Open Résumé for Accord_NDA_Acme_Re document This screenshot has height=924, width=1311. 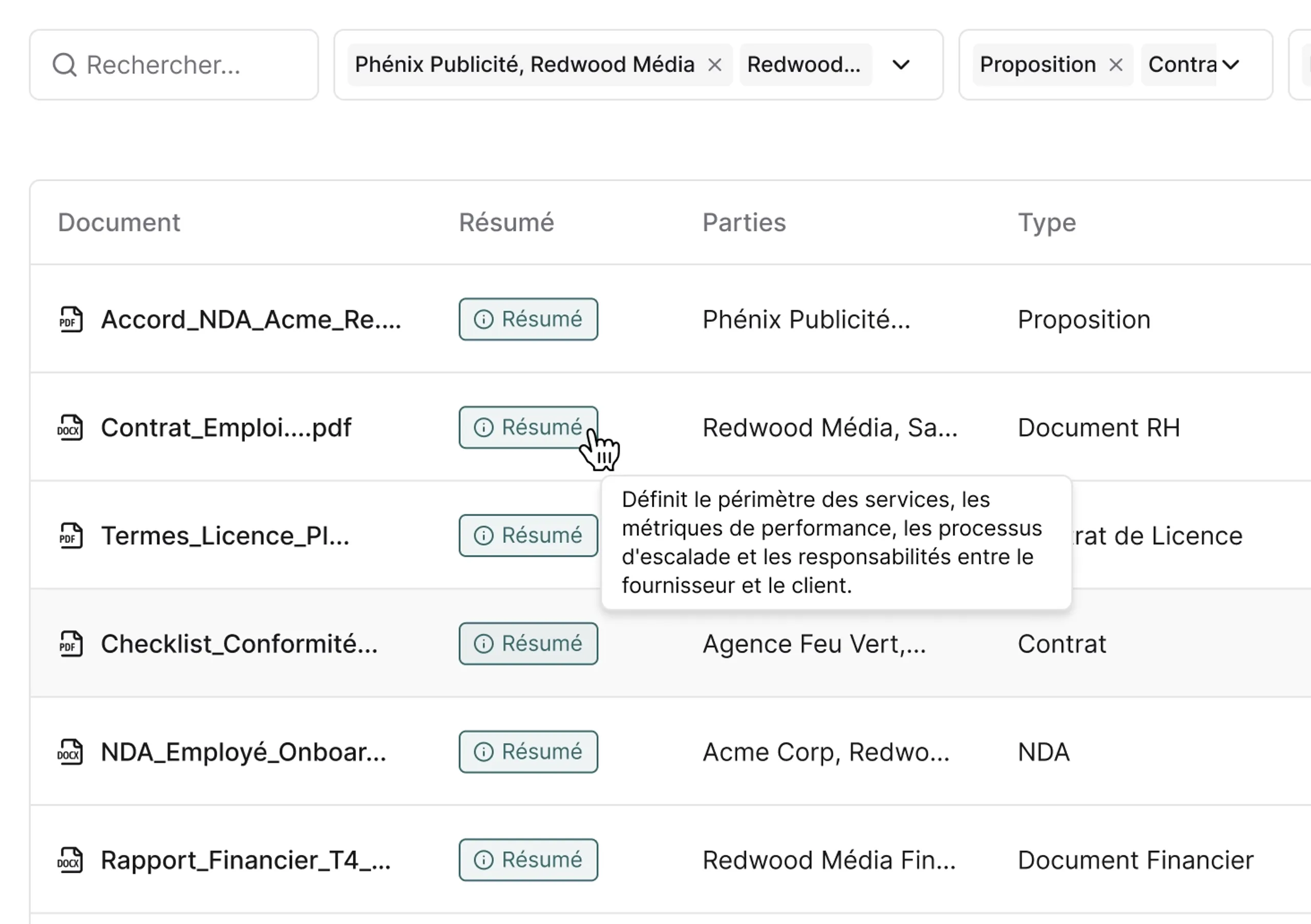click(528, 319)
